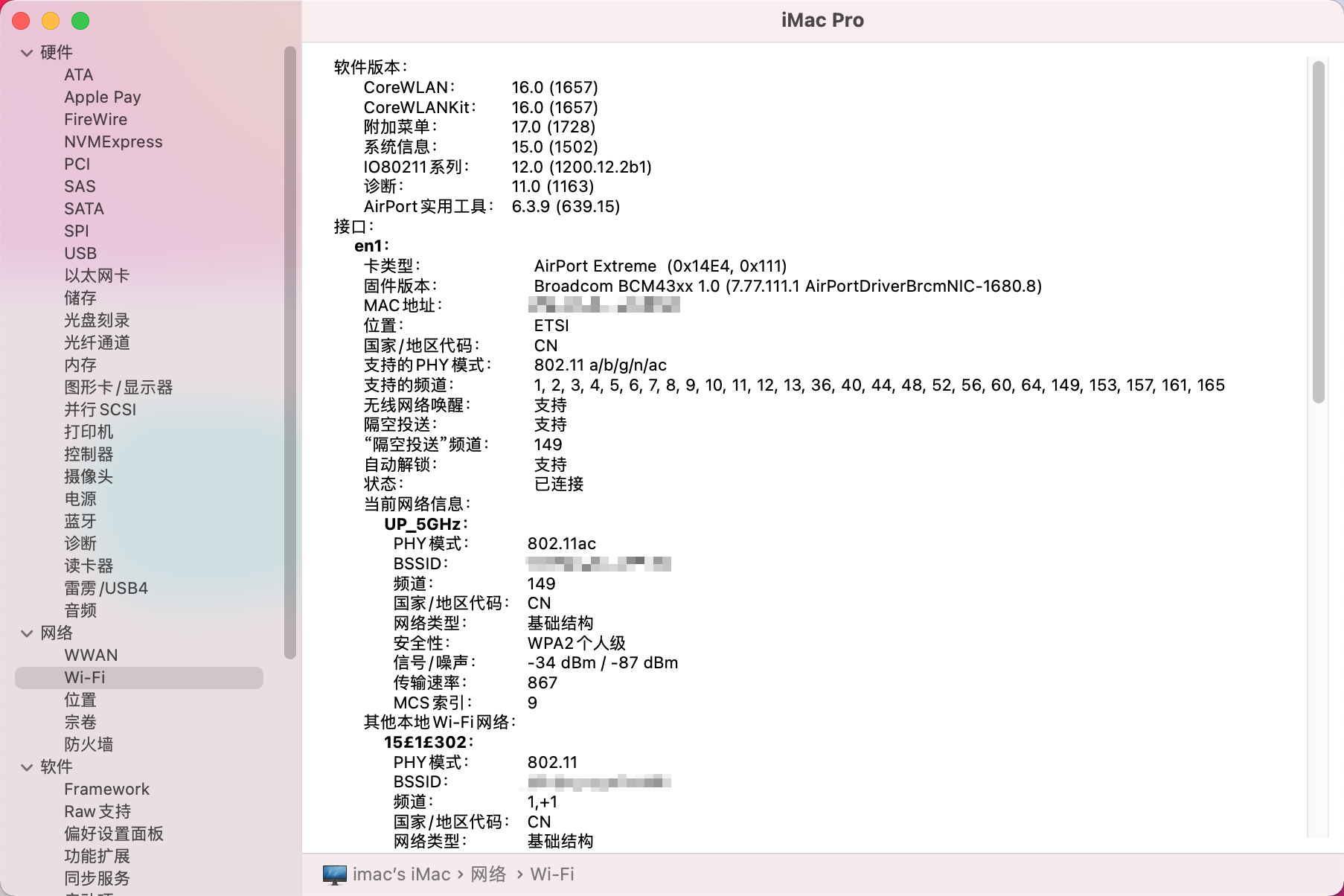
Task: Click the supported channels list value
Action: coord(880,385)
